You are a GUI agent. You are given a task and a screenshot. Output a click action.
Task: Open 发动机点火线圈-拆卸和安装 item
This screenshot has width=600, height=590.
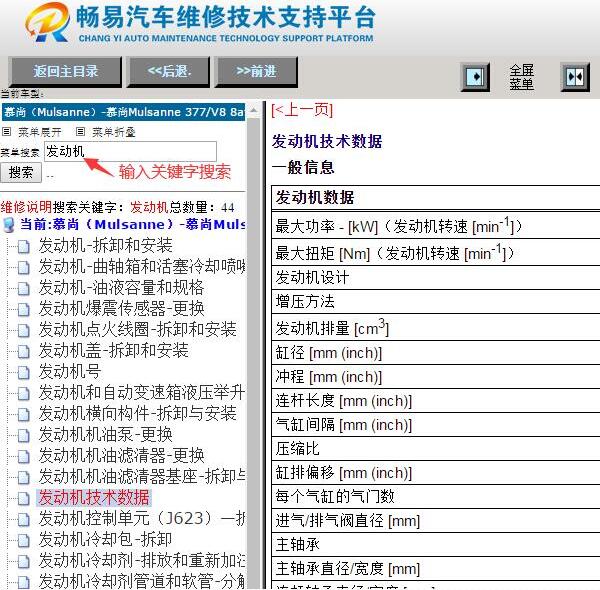(137, 329)
